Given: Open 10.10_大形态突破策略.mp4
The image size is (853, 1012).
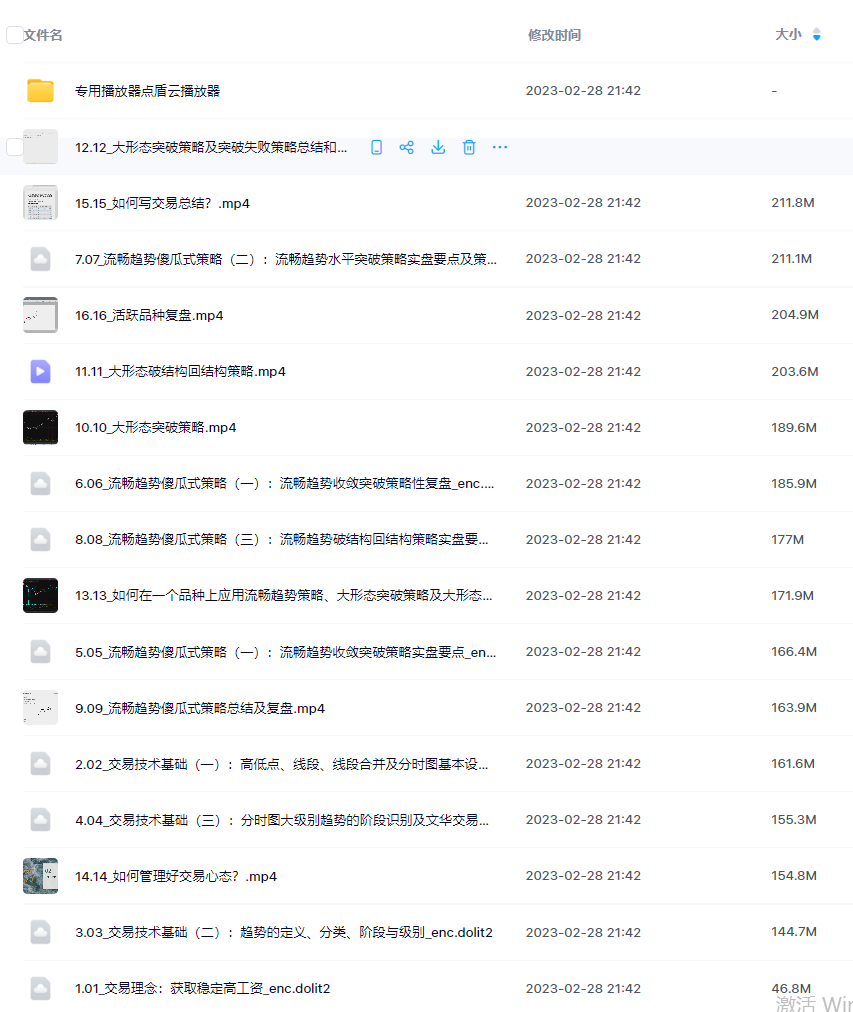Looking at the screenshot, I should point(156,428).
